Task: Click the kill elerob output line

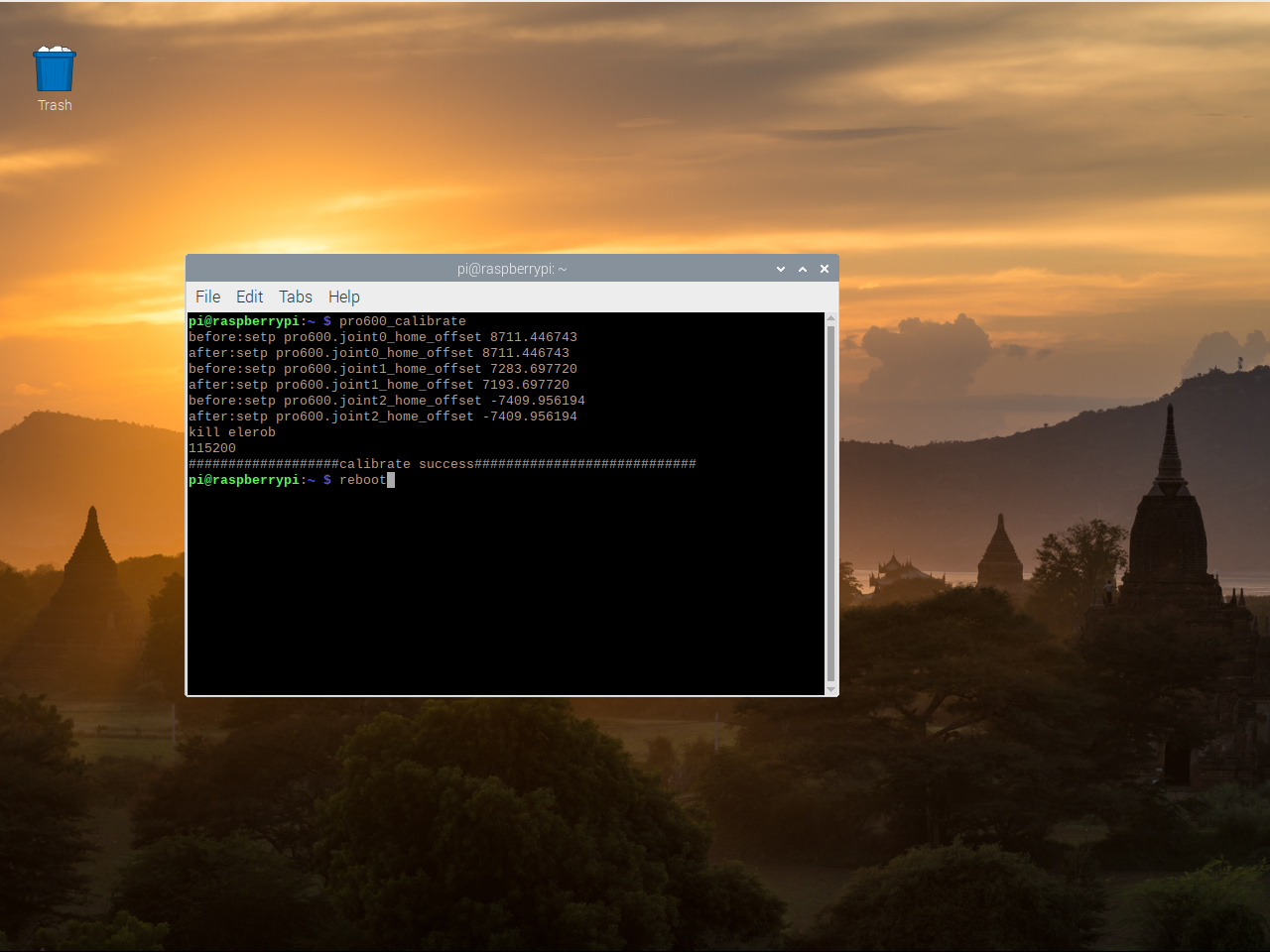Action: pos(231,431)
